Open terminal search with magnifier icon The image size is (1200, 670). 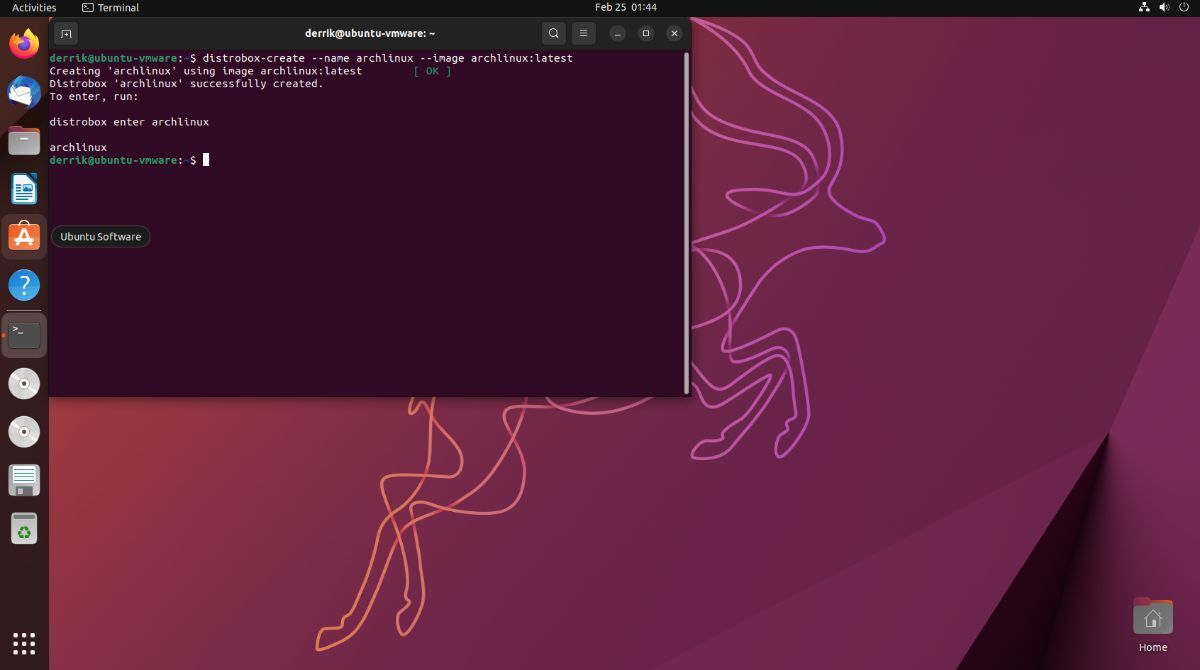(x=554, y=33)
